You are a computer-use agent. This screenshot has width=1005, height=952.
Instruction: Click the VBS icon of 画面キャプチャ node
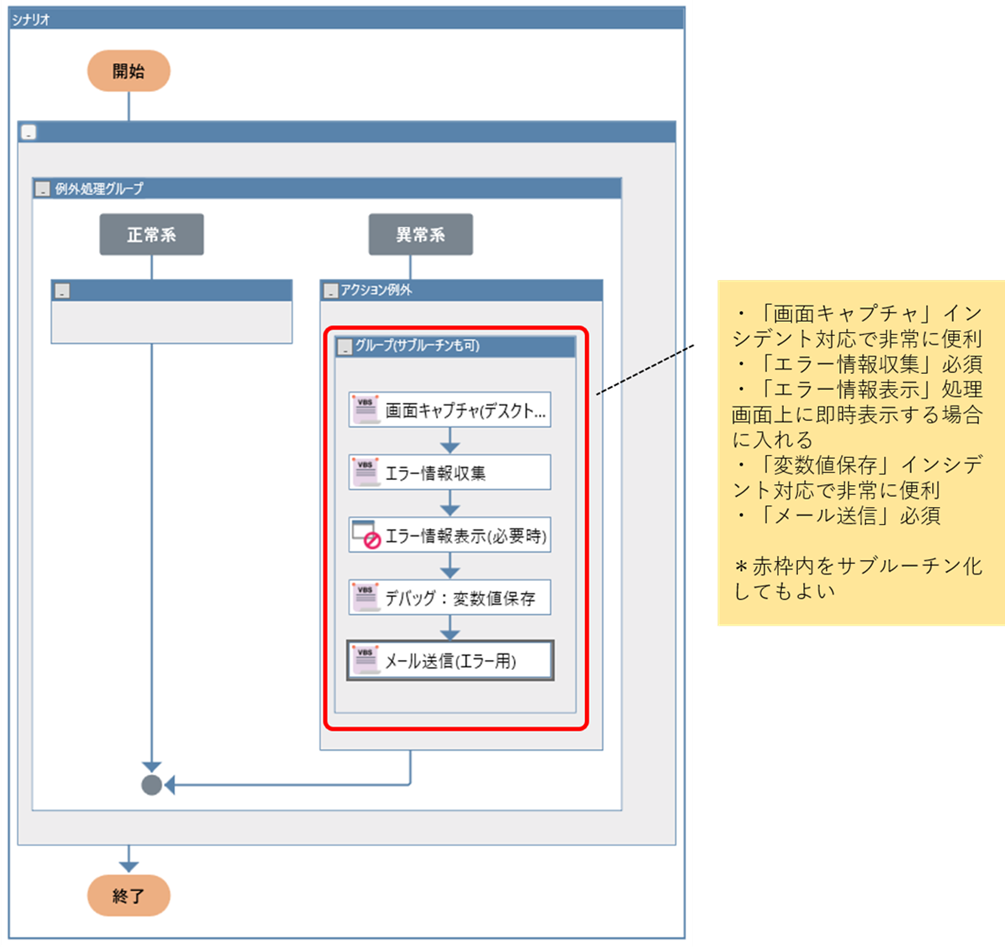click(x=366, y=409)
